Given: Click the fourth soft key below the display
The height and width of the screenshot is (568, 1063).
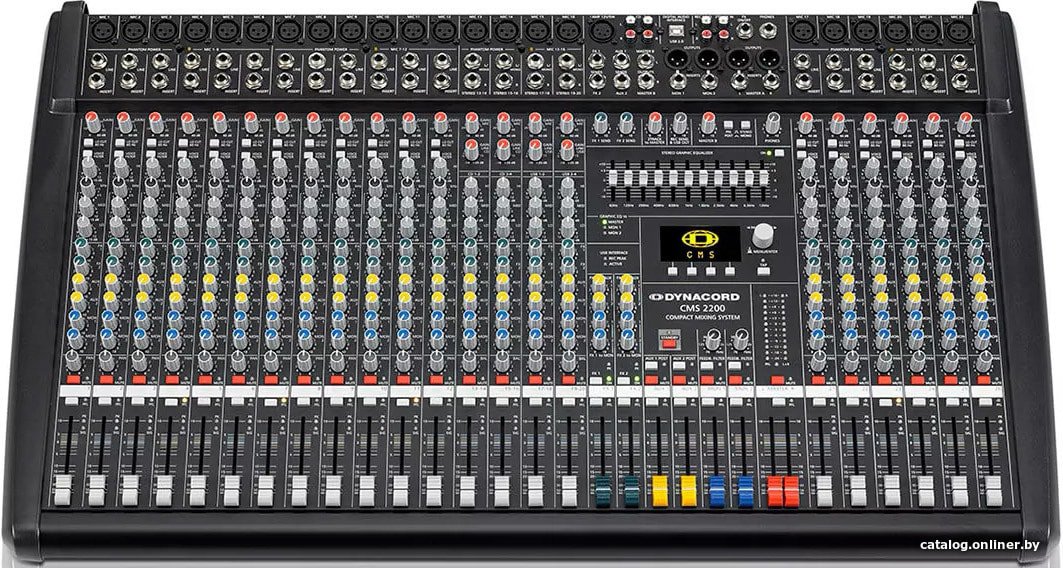Looking at the screenshot, I should 729,271.
